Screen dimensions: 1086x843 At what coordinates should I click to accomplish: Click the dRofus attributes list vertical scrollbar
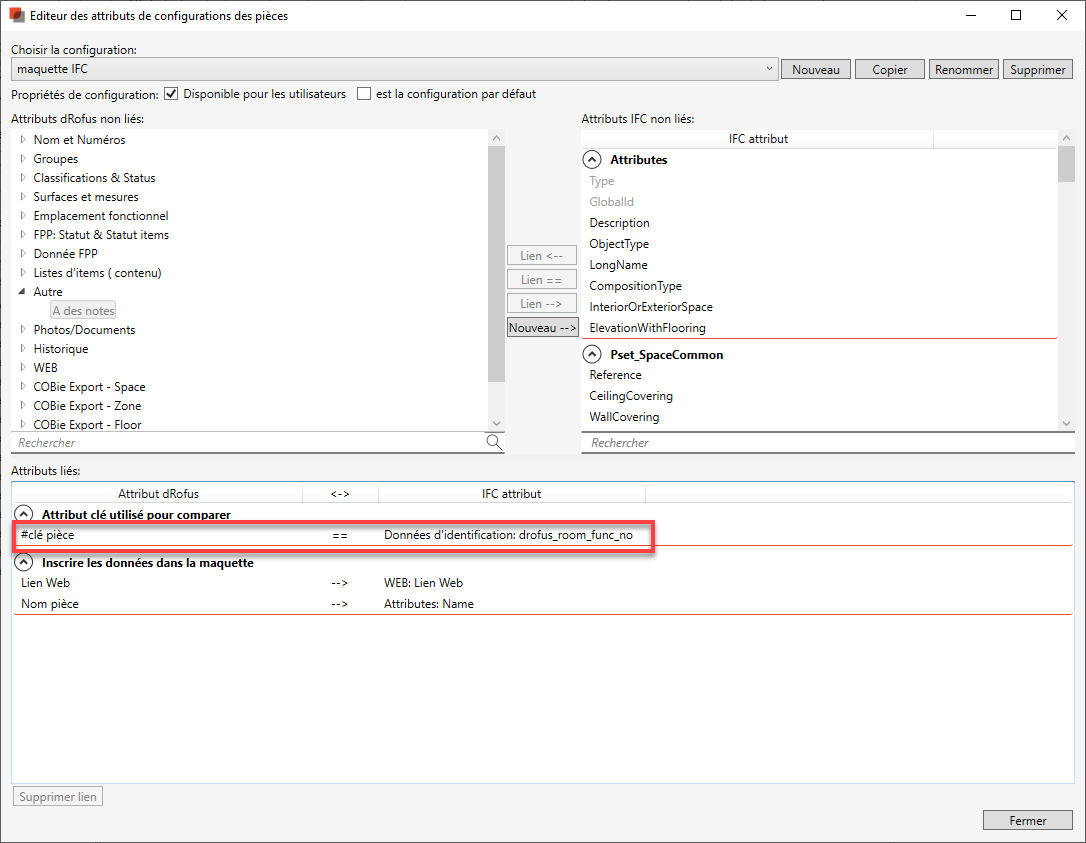coord(496,270)
